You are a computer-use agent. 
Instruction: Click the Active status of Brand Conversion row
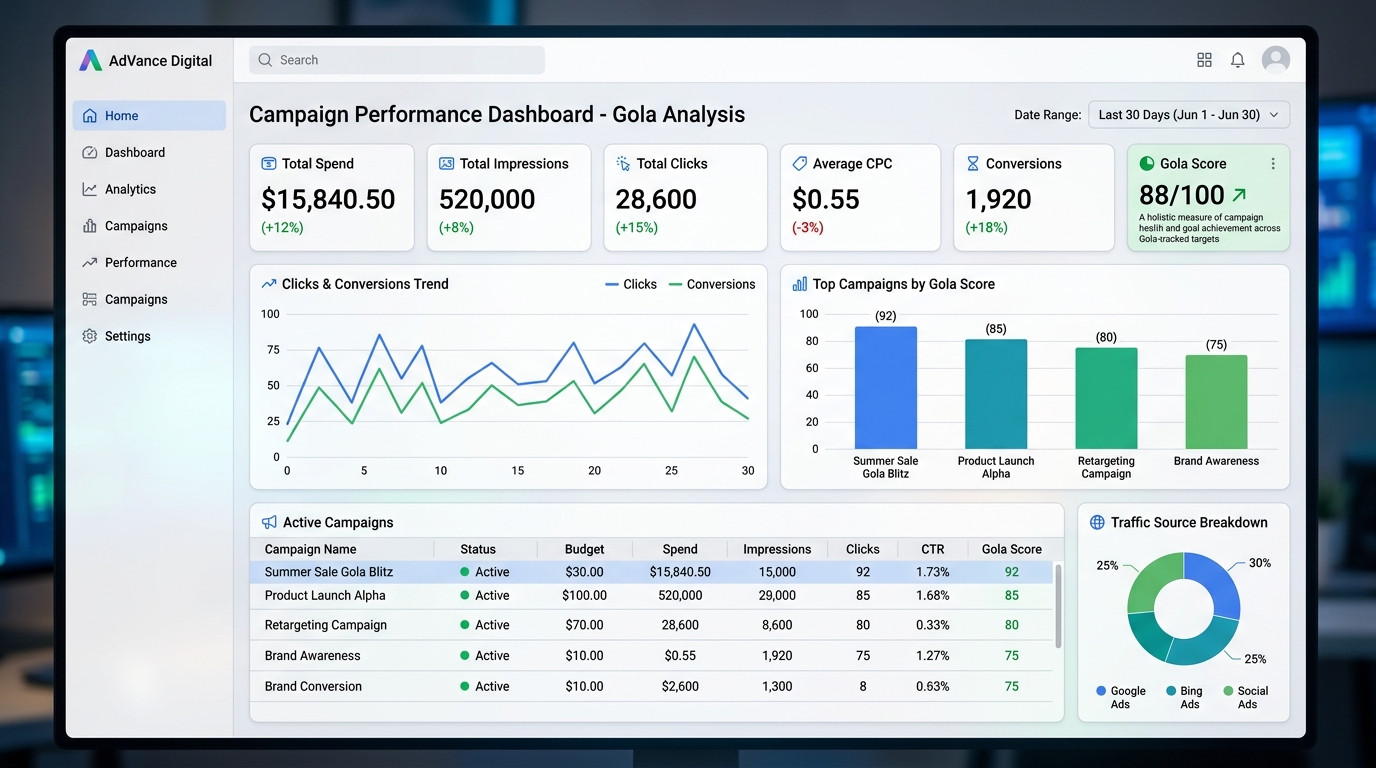click(485, 687)
